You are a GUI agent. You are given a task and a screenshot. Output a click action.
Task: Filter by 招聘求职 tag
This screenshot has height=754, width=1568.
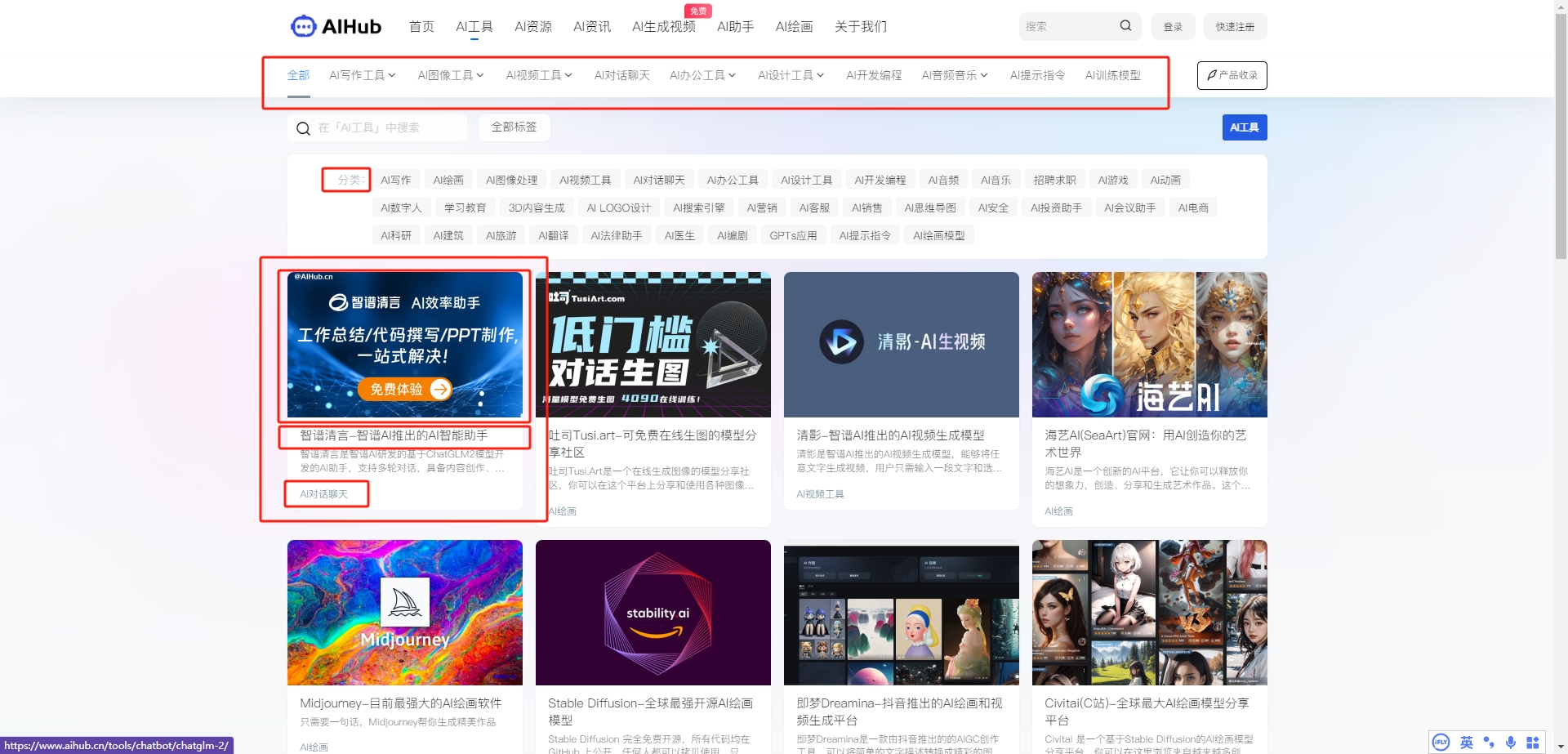click(x=1055, y=180)
